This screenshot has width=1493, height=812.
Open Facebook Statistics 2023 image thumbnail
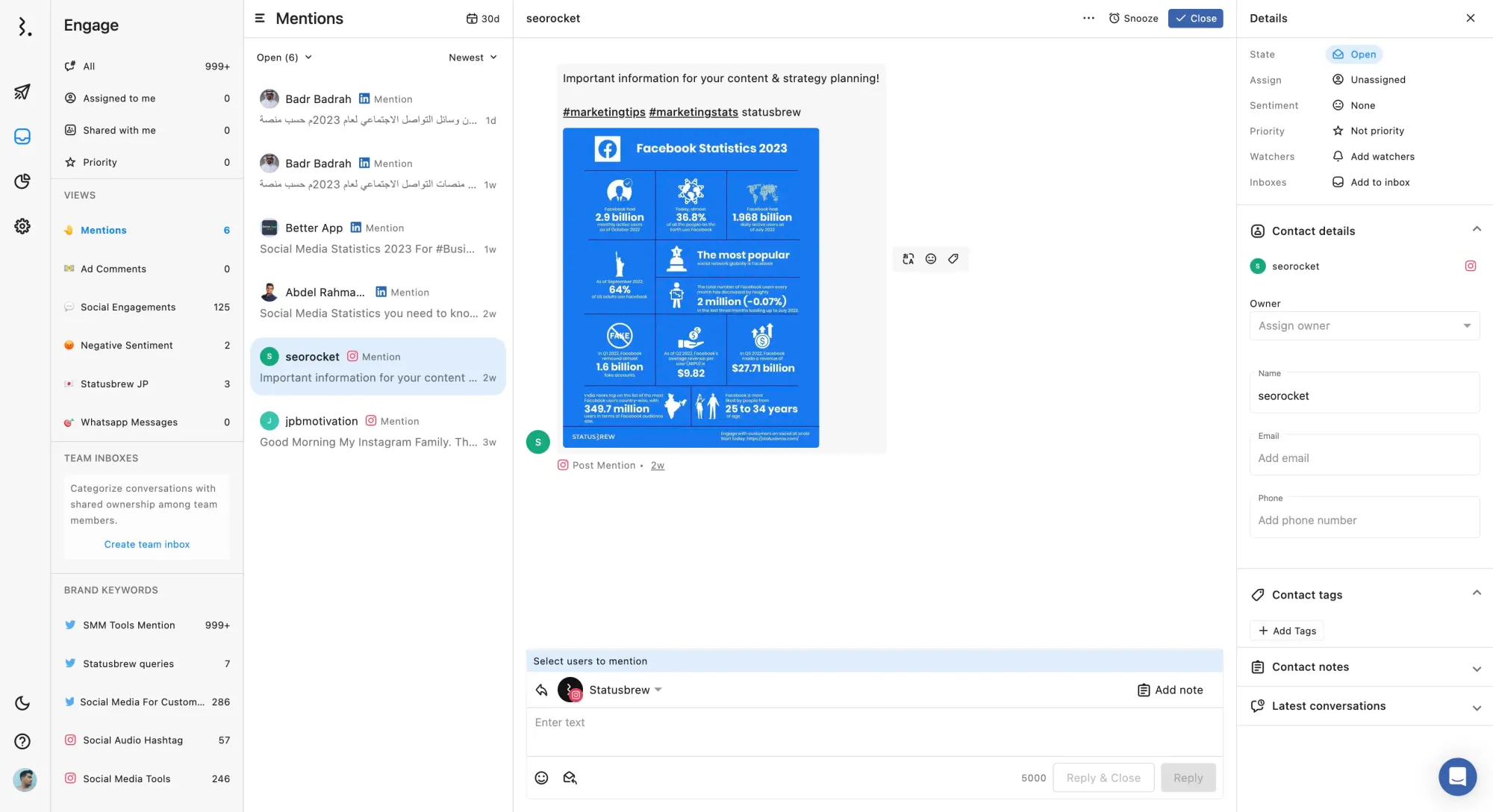pos(691,288)
